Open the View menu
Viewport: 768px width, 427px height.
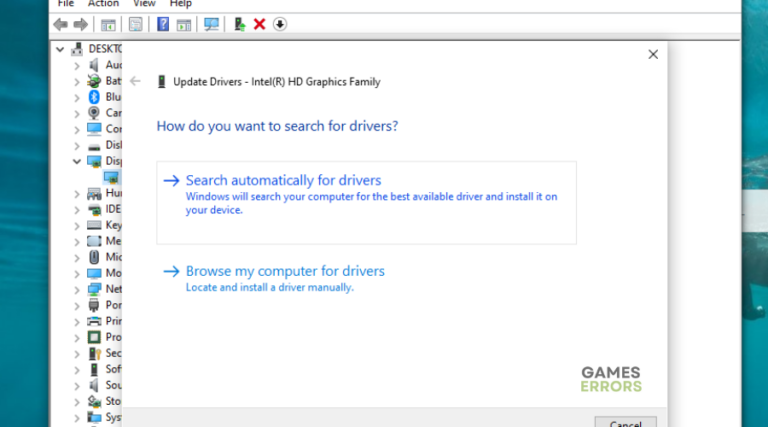click(145, 4)
